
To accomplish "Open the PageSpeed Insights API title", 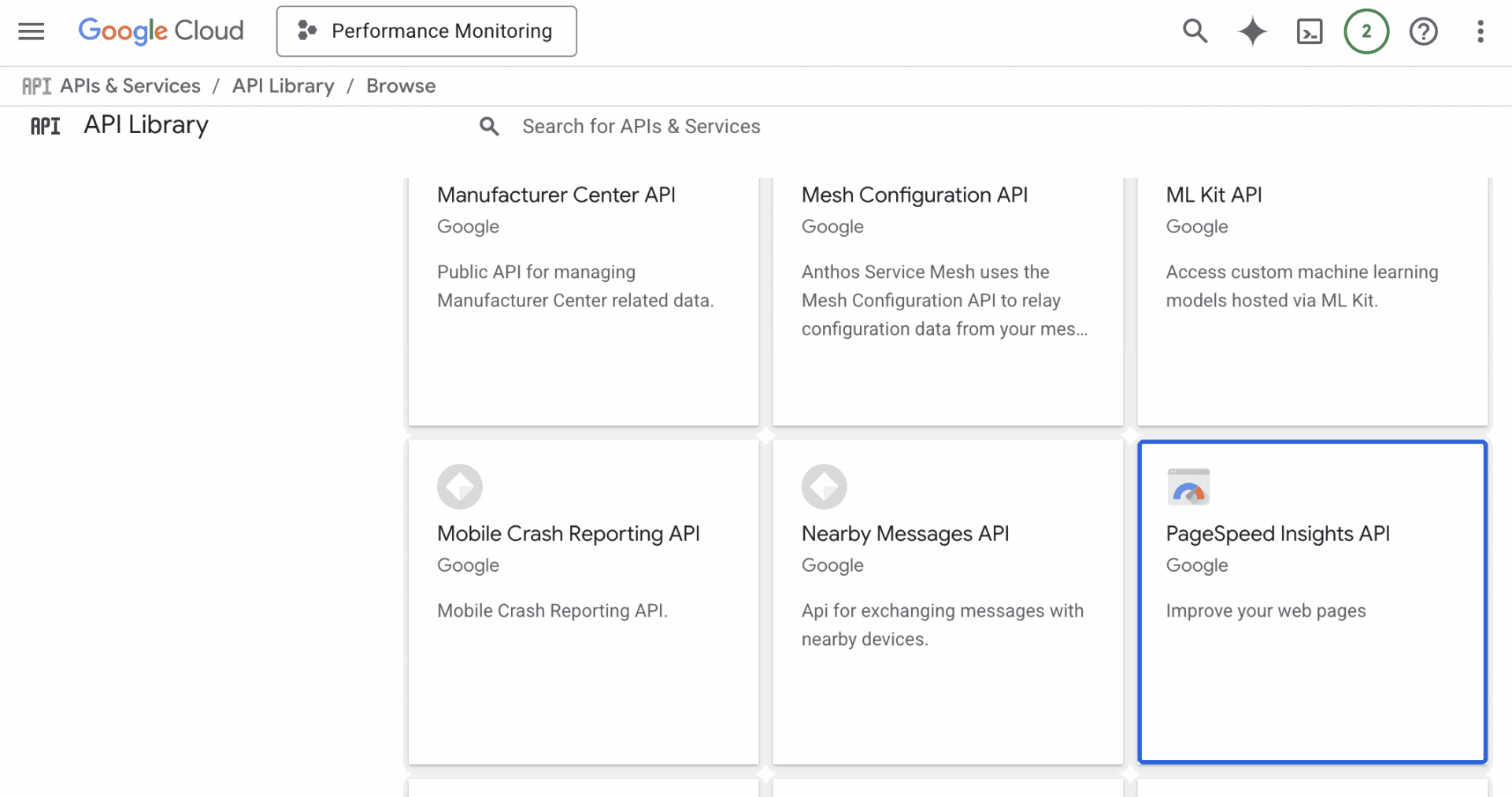I will point(1278,534).
